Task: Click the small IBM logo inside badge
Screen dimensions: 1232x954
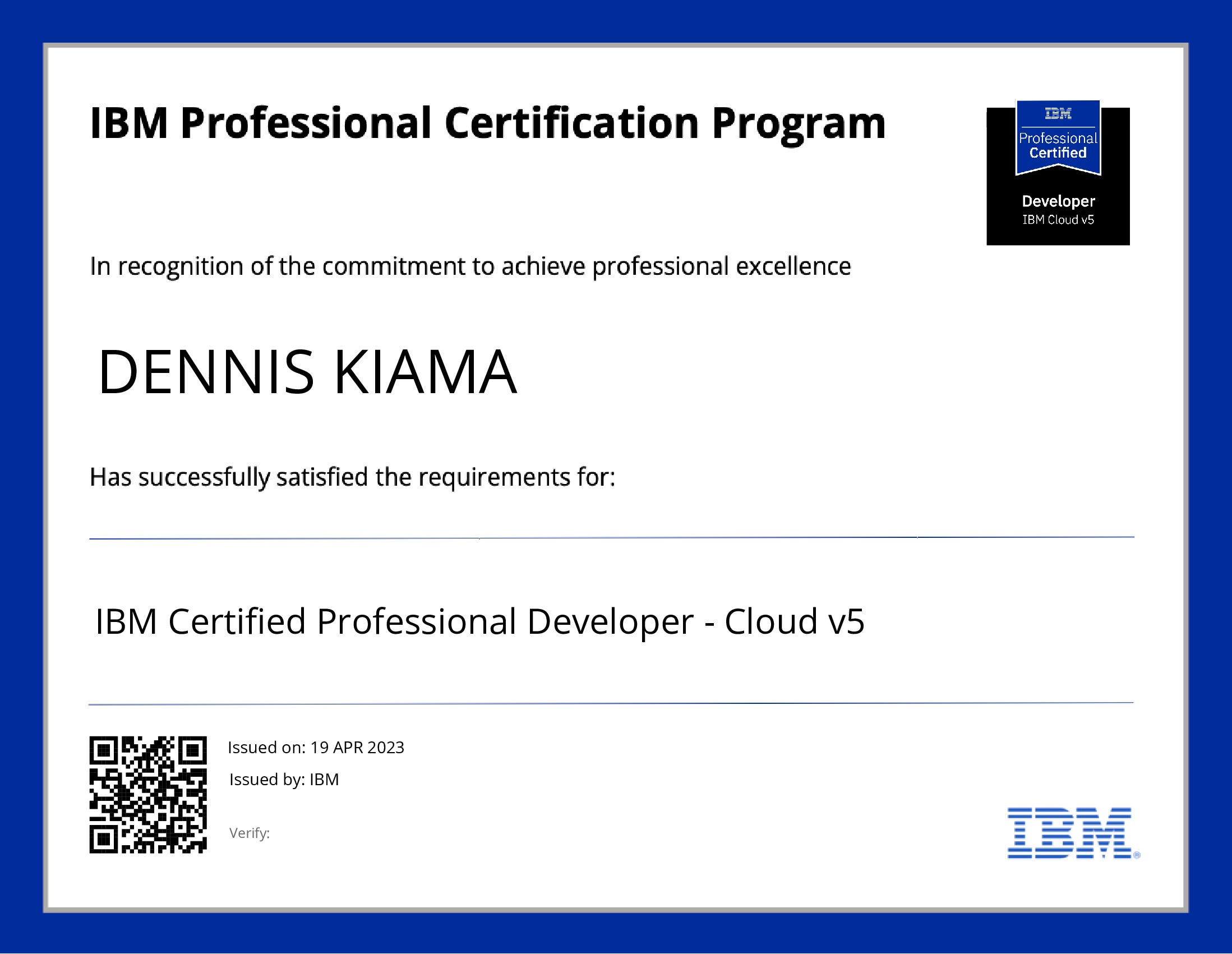Action: tap(1058, 114)
